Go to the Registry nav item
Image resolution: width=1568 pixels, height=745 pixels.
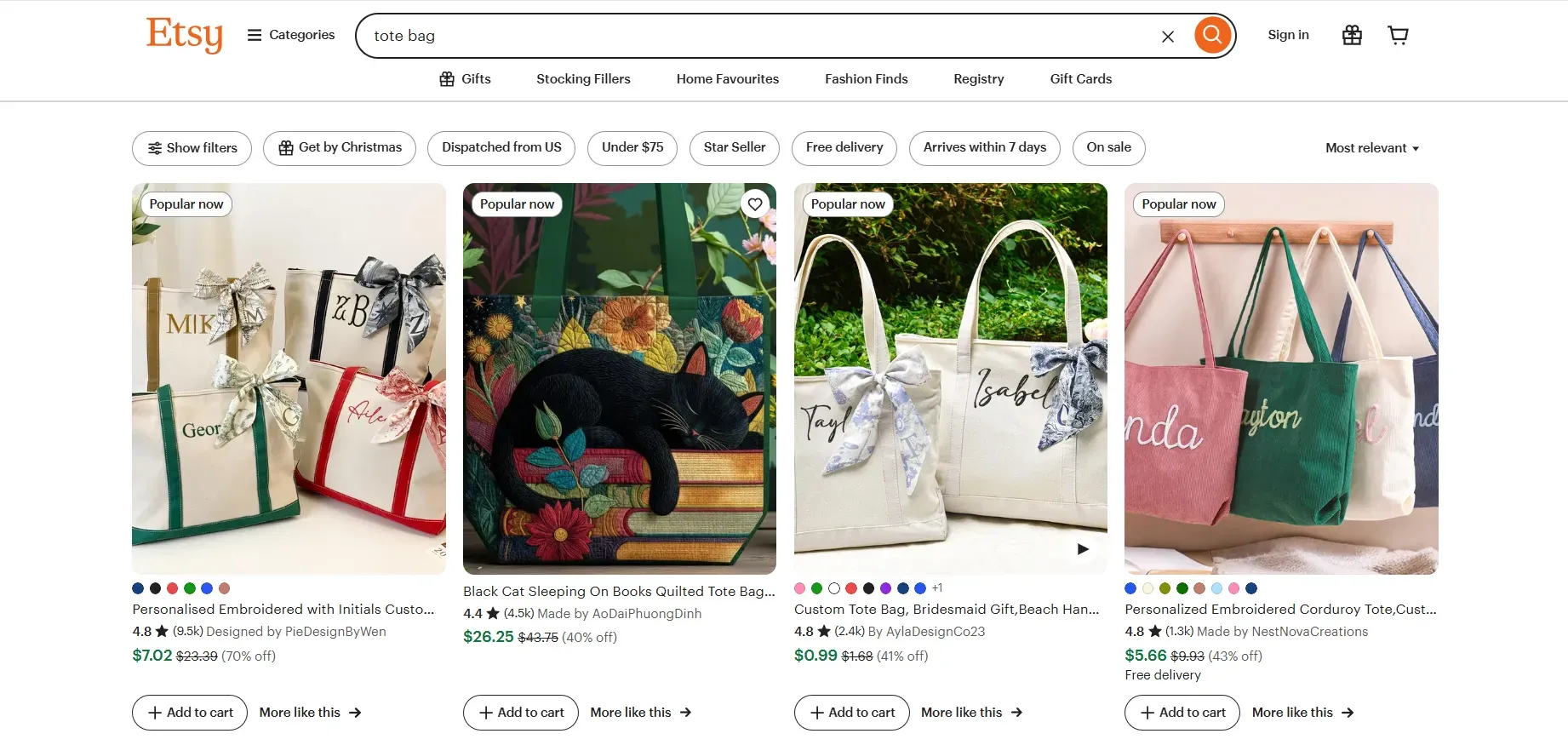pyautogui.click(x=978, y=78)
